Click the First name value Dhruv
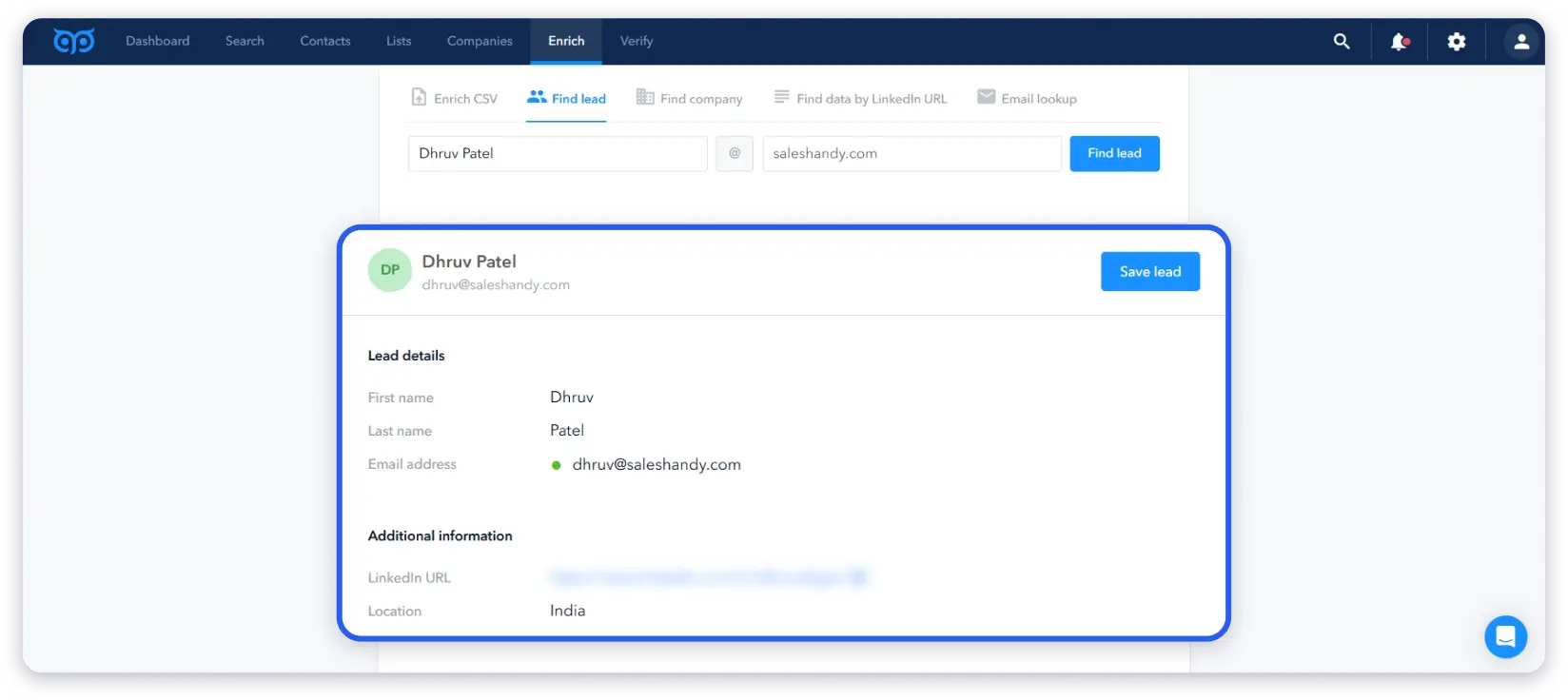1568x700 pixels. (572, 397)
